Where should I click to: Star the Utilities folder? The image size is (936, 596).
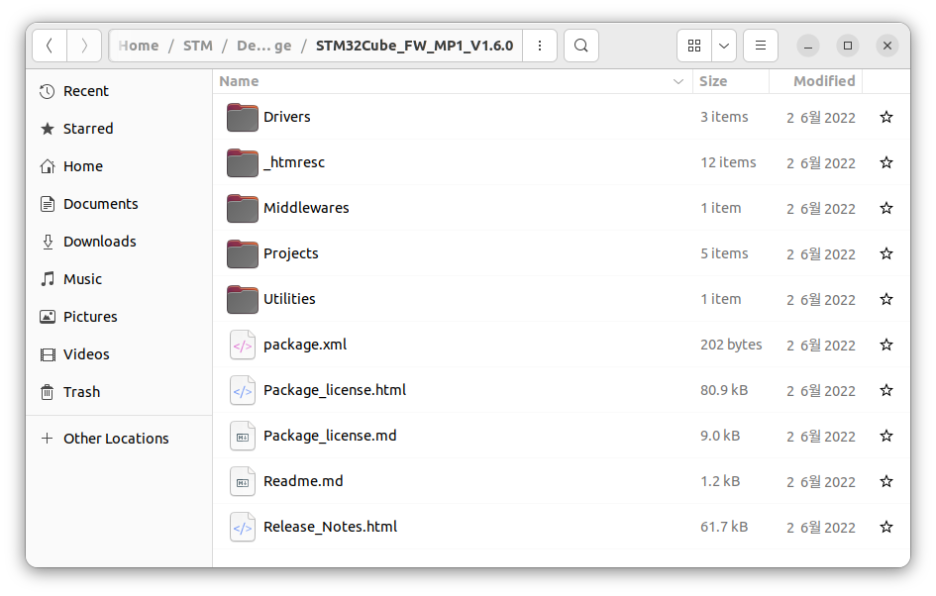[x=886, y=299]
